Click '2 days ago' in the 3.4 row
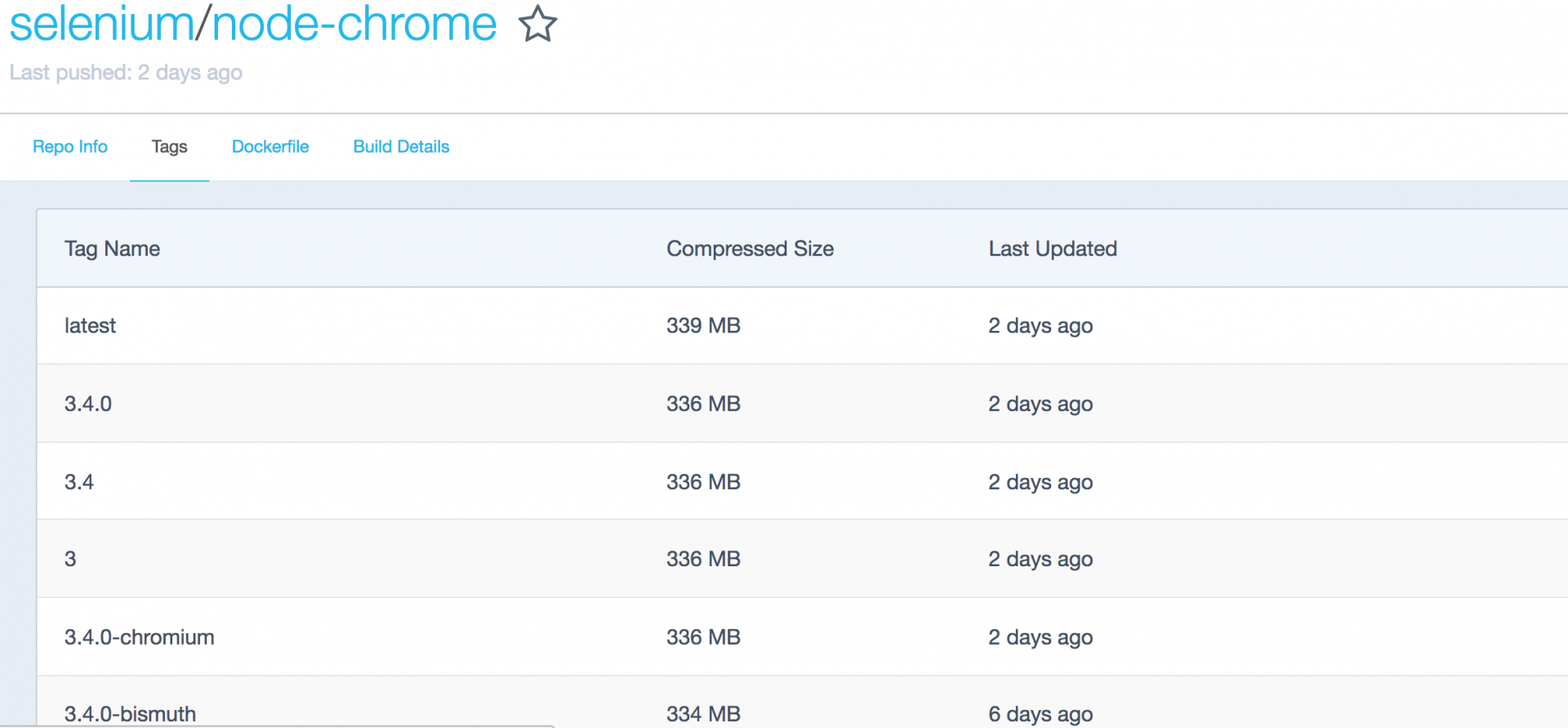Viewport: 1568px width, 728px height. (x=1040, y=483)
